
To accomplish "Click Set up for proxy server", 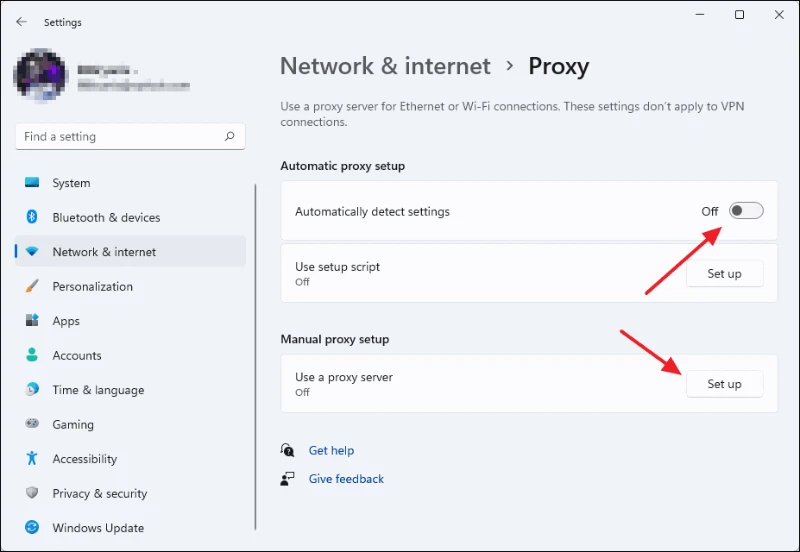I will 724,384.
